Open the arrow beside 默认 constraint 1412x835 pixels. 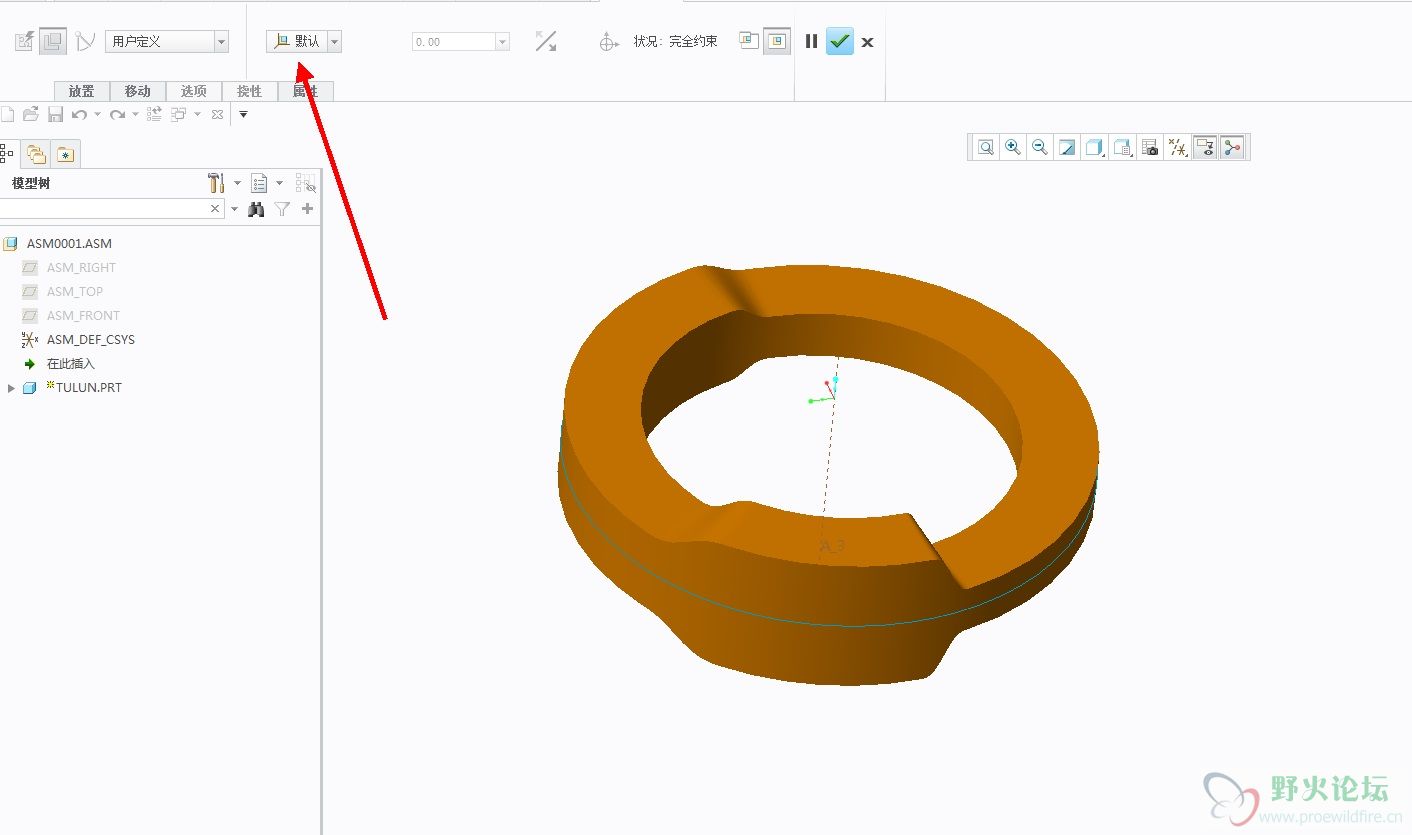(334, 42)
